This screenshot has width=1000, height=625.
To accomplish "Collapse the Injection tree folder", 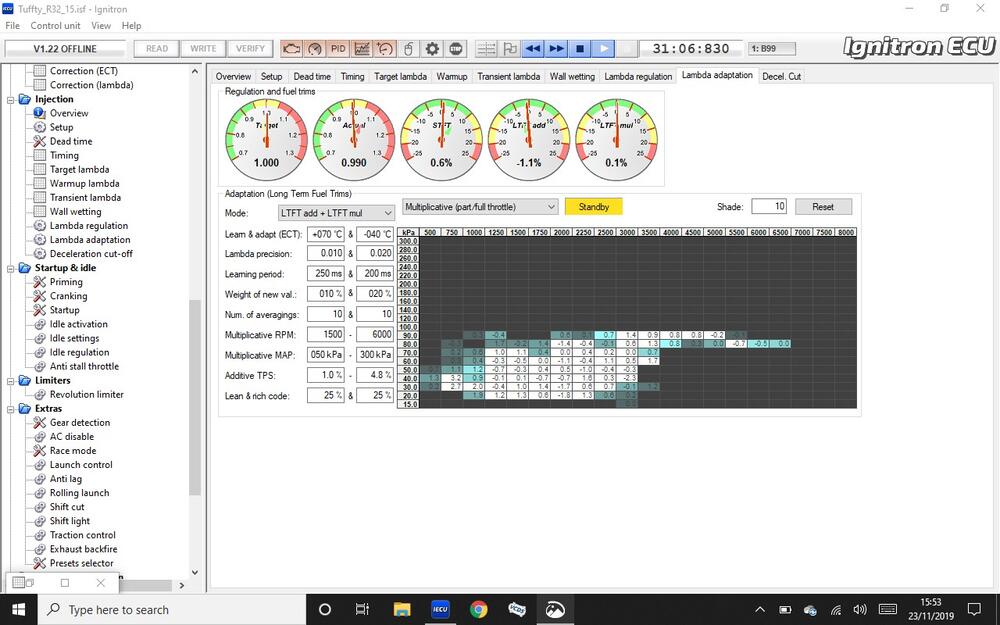I will (x=11, y=99).
